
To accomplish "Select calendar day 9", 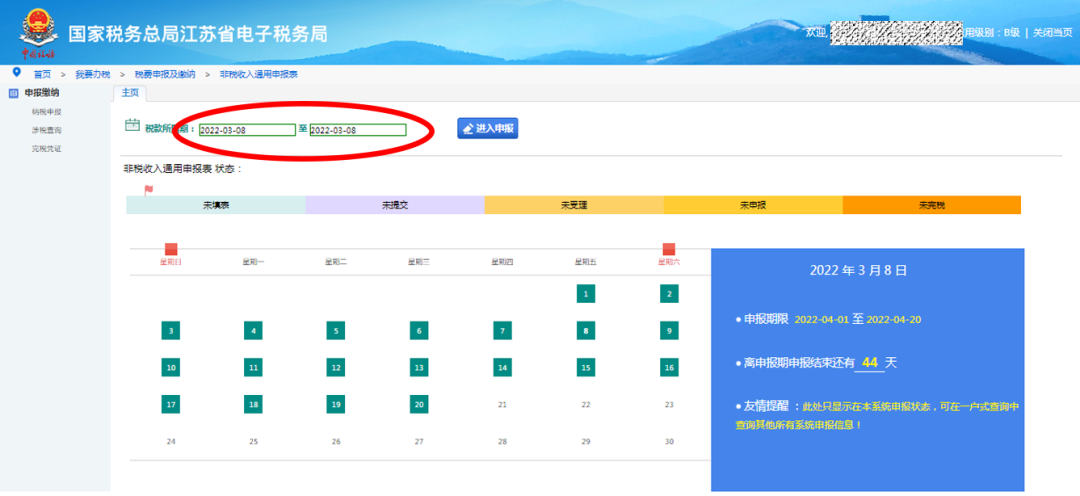I will 669,331.
